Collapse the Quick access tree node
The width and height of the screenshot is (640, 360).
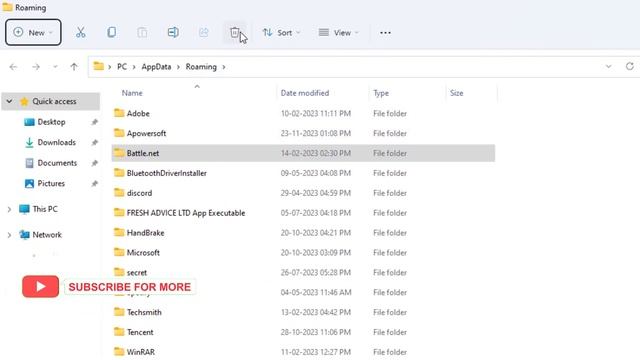click(9, 101)
